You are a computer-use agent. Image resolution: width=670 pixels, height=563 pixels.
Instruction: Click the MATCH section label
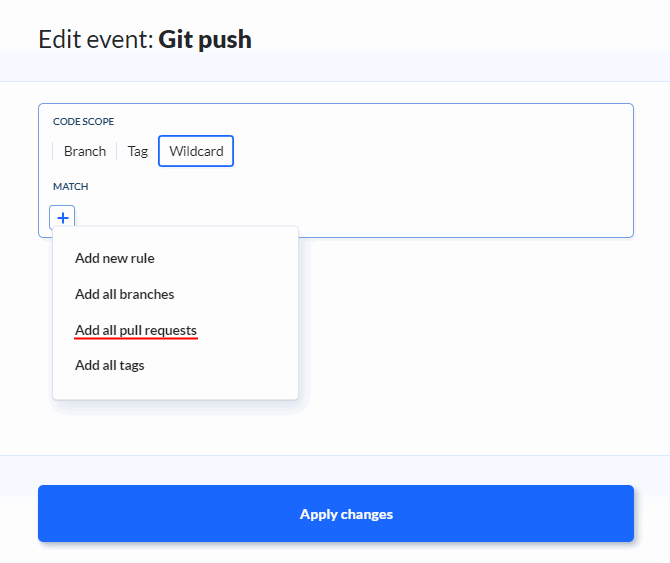tap(71, 186)
